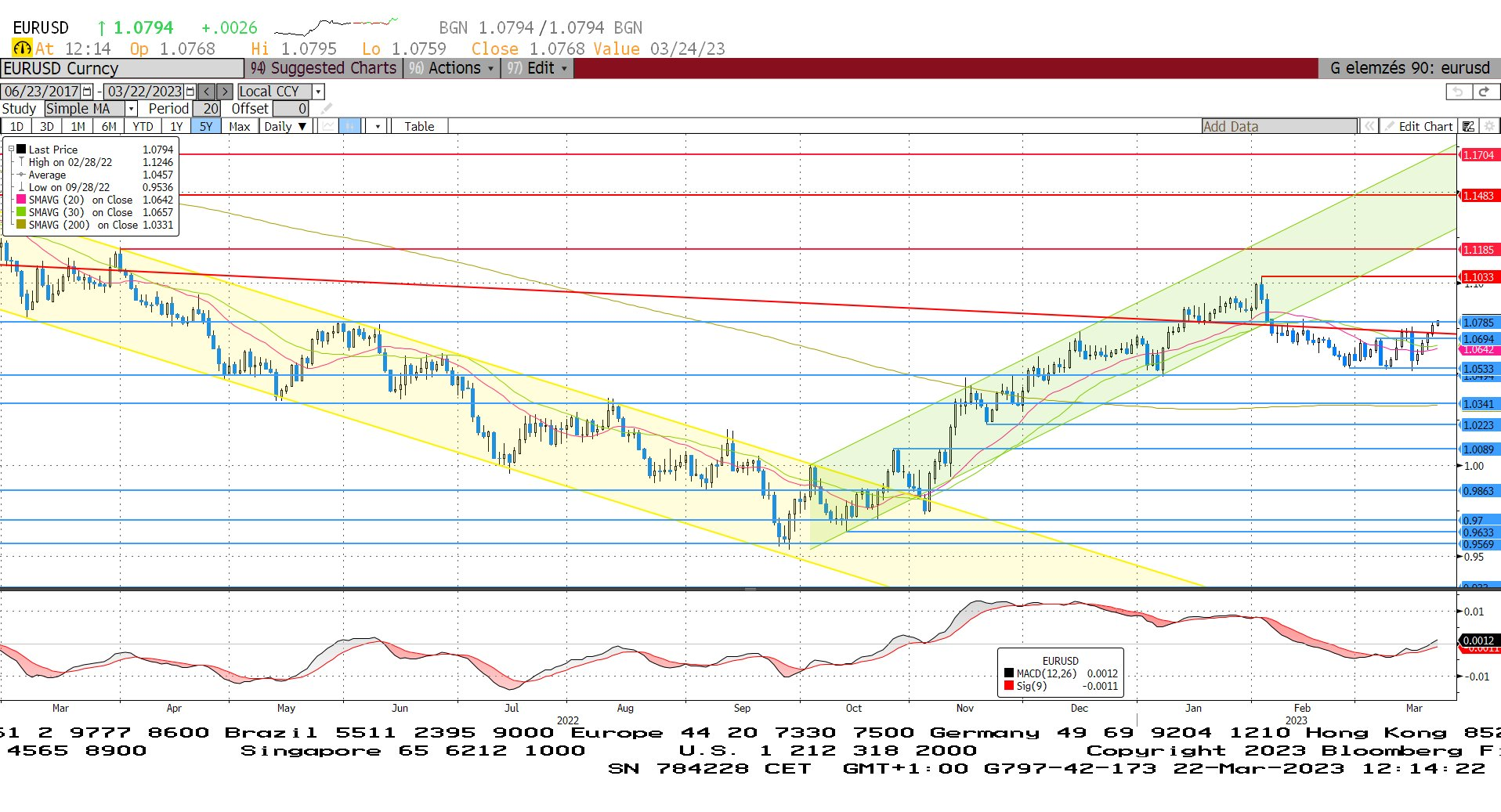Image resolution: width=1501 pixels, height=812 pixels.
Task: Click the G elemzés 90: eurusd label
Action: 1409,68
